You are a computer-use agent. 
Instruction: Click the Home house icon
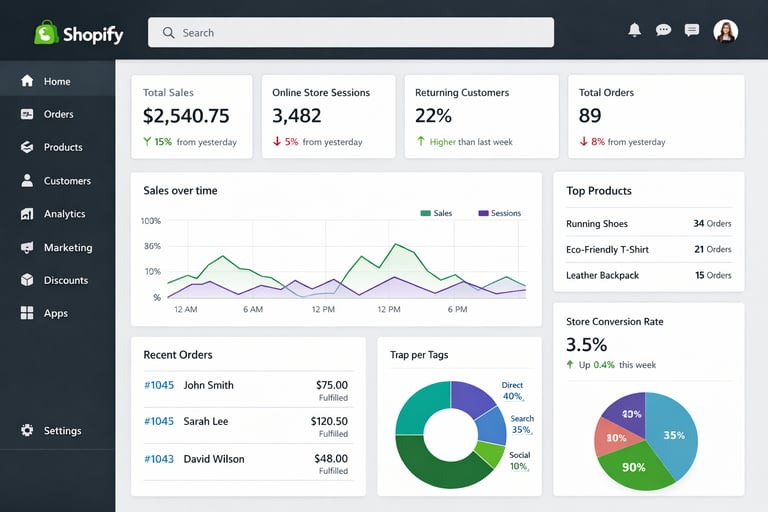click(x=27, y=81)
